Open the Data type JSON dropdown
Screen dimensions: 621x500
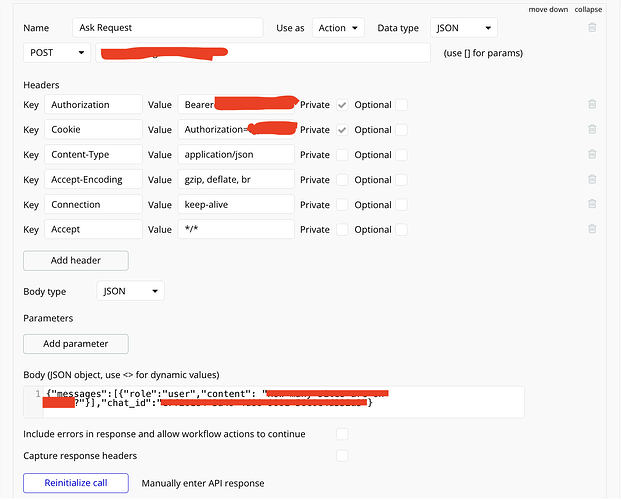click(464, 28)
